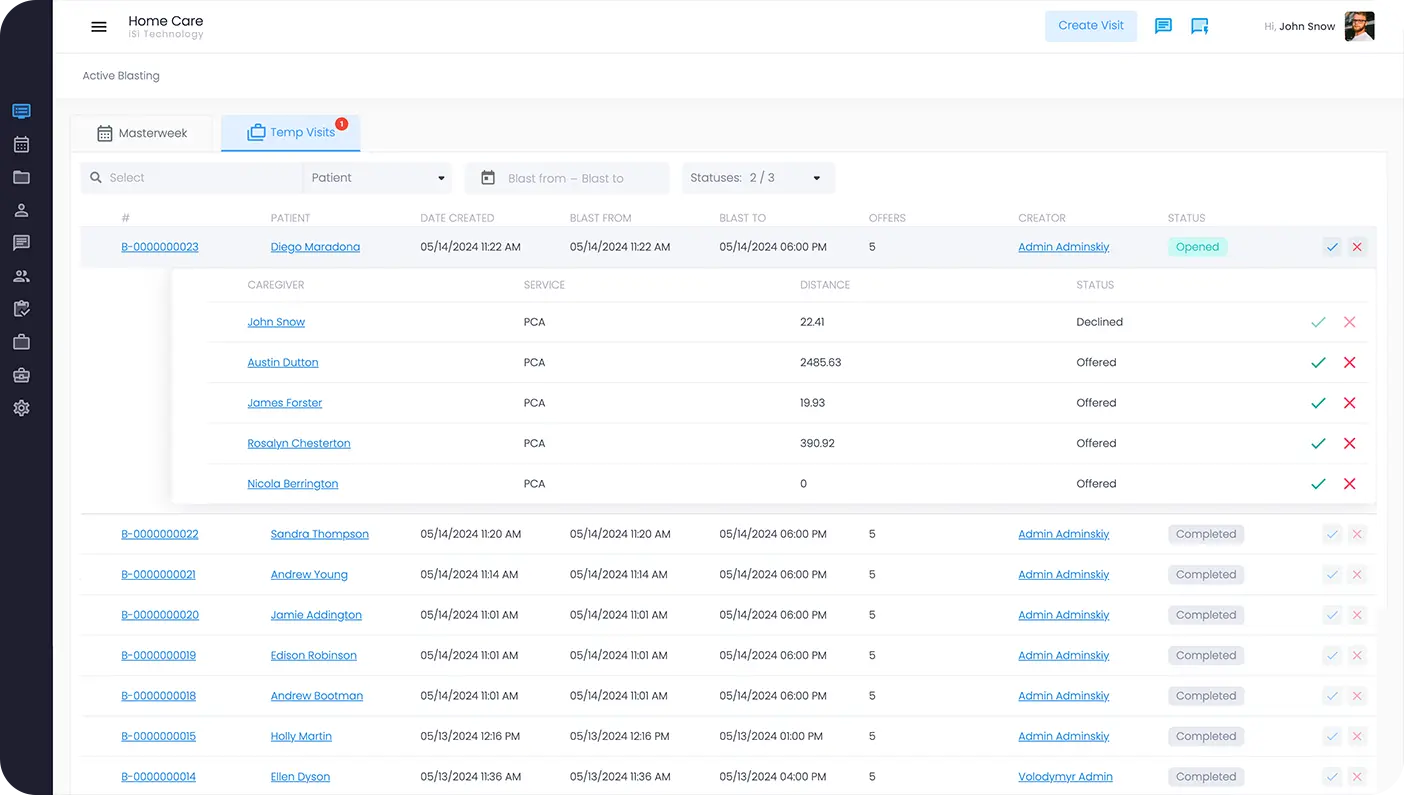Expand the Patient filter dropdown
1404x795 pixels.
pos(378,178)
